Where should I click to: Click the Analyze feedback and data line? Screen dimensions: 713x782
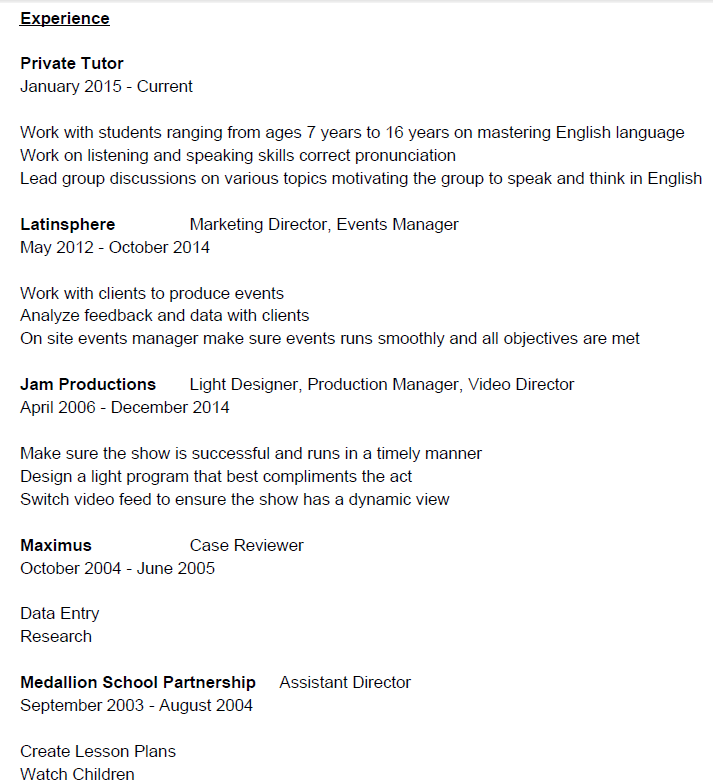165,315
